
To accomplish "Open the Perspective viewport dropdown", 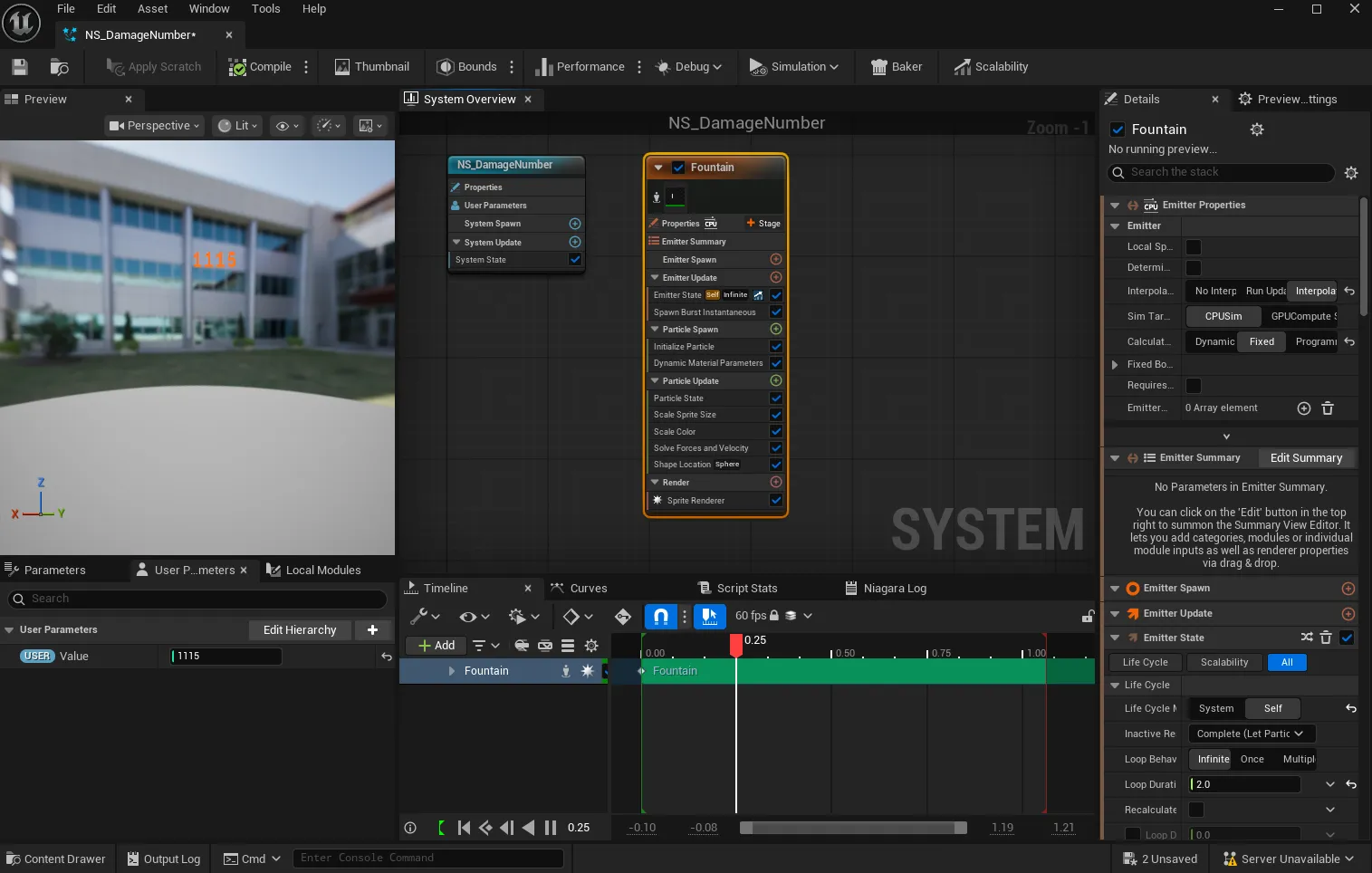I will (154, 126).
